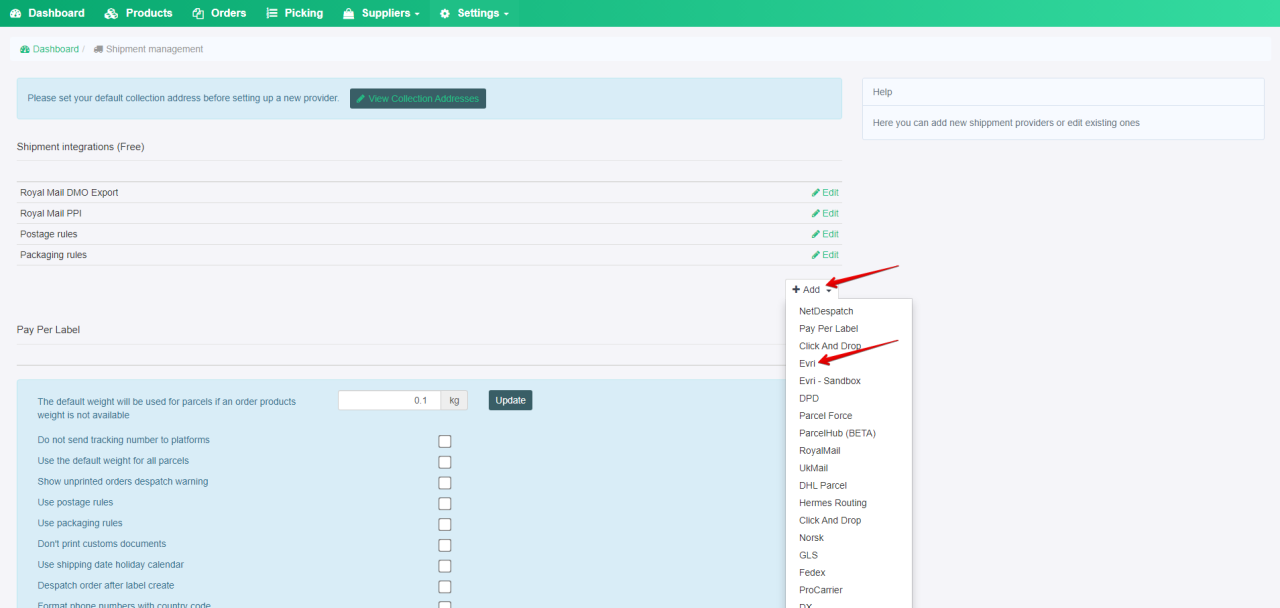The height and width of the screenshot is (608, 1280).
Task: Click the View Collection Addresses button
Action: (417, 98)
